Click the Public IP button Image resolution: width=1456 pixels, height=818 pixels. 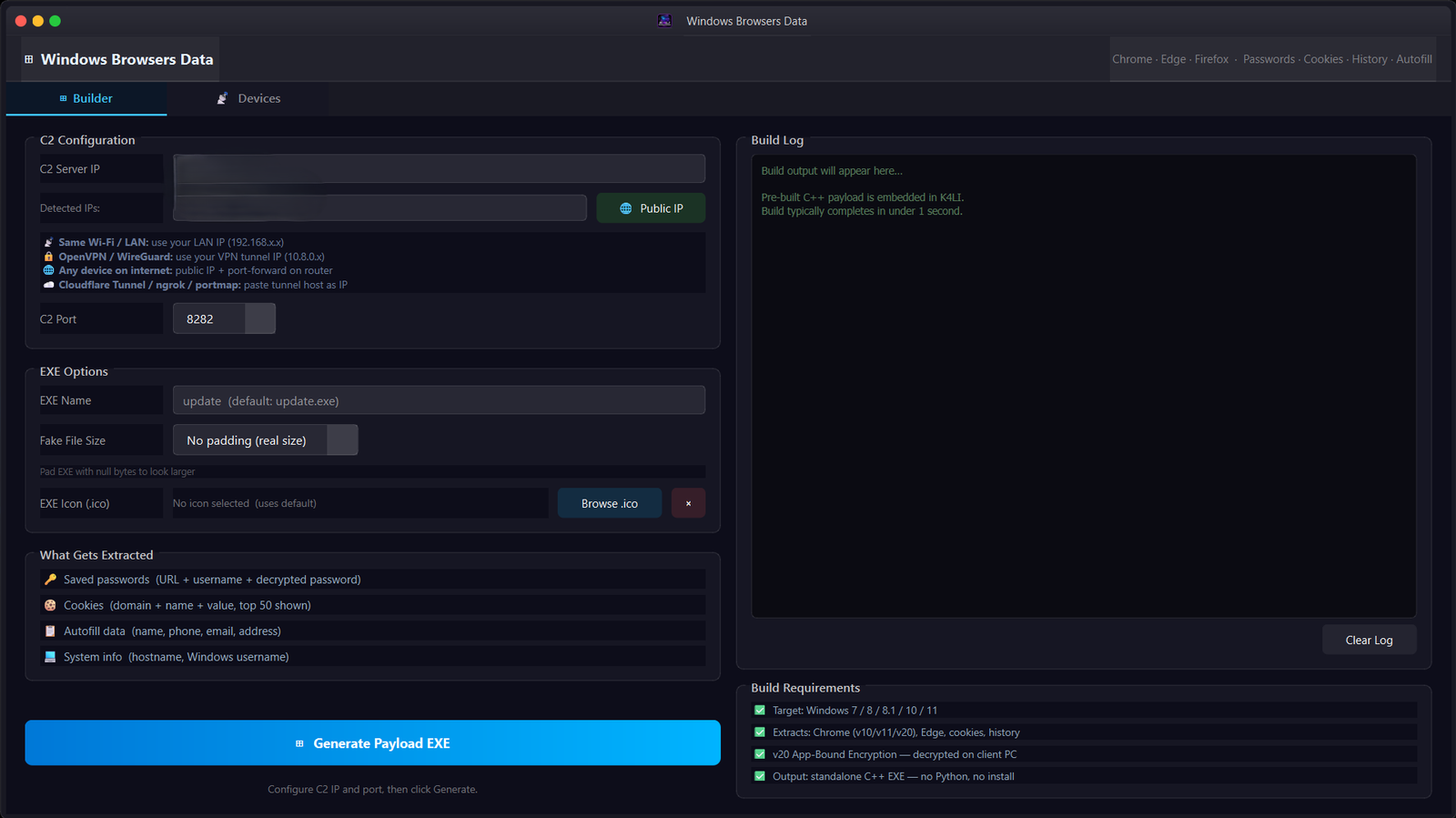651,208
